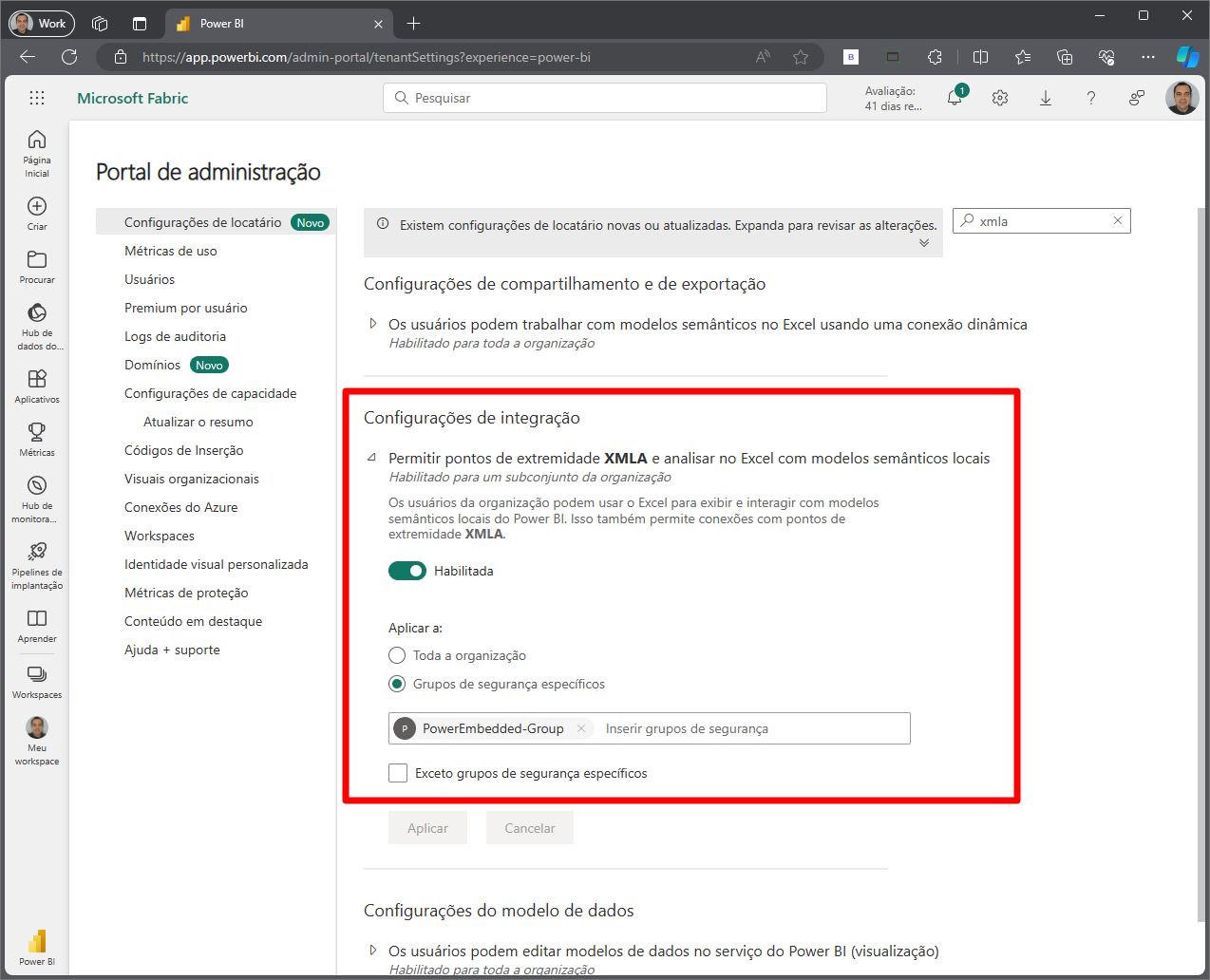
Task: Click the download arrow icon
Action: [x=1046, y=98]
